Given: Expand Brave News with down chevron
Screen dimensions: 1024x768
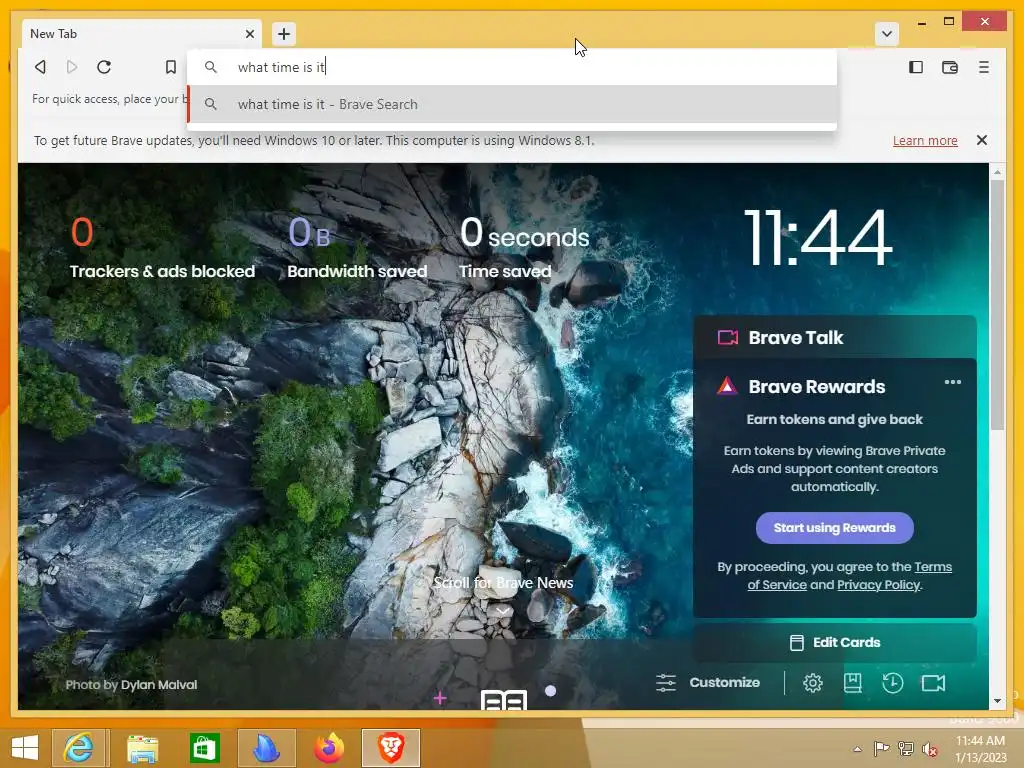Looking at the screenshot, I should coord(502,611).
